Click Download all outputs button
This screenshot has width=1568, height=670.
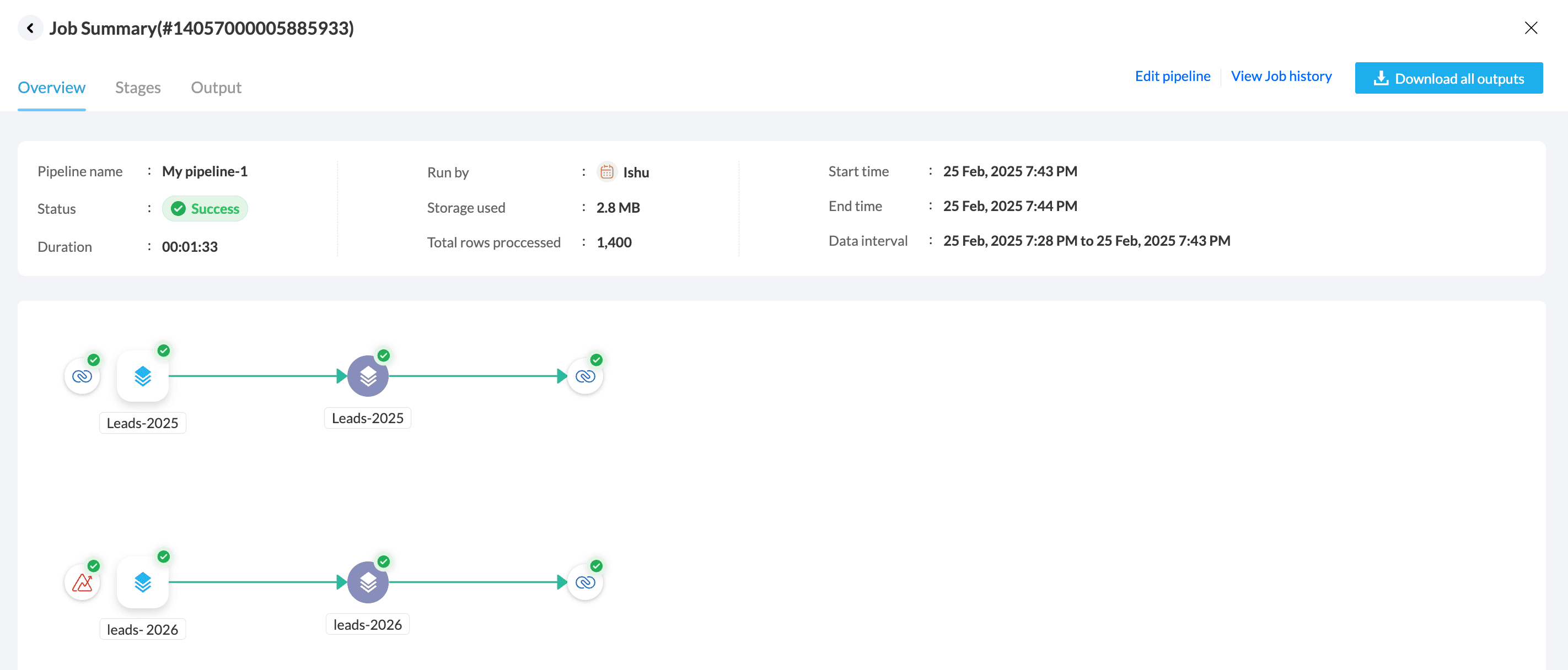(x=1448, y=78)
